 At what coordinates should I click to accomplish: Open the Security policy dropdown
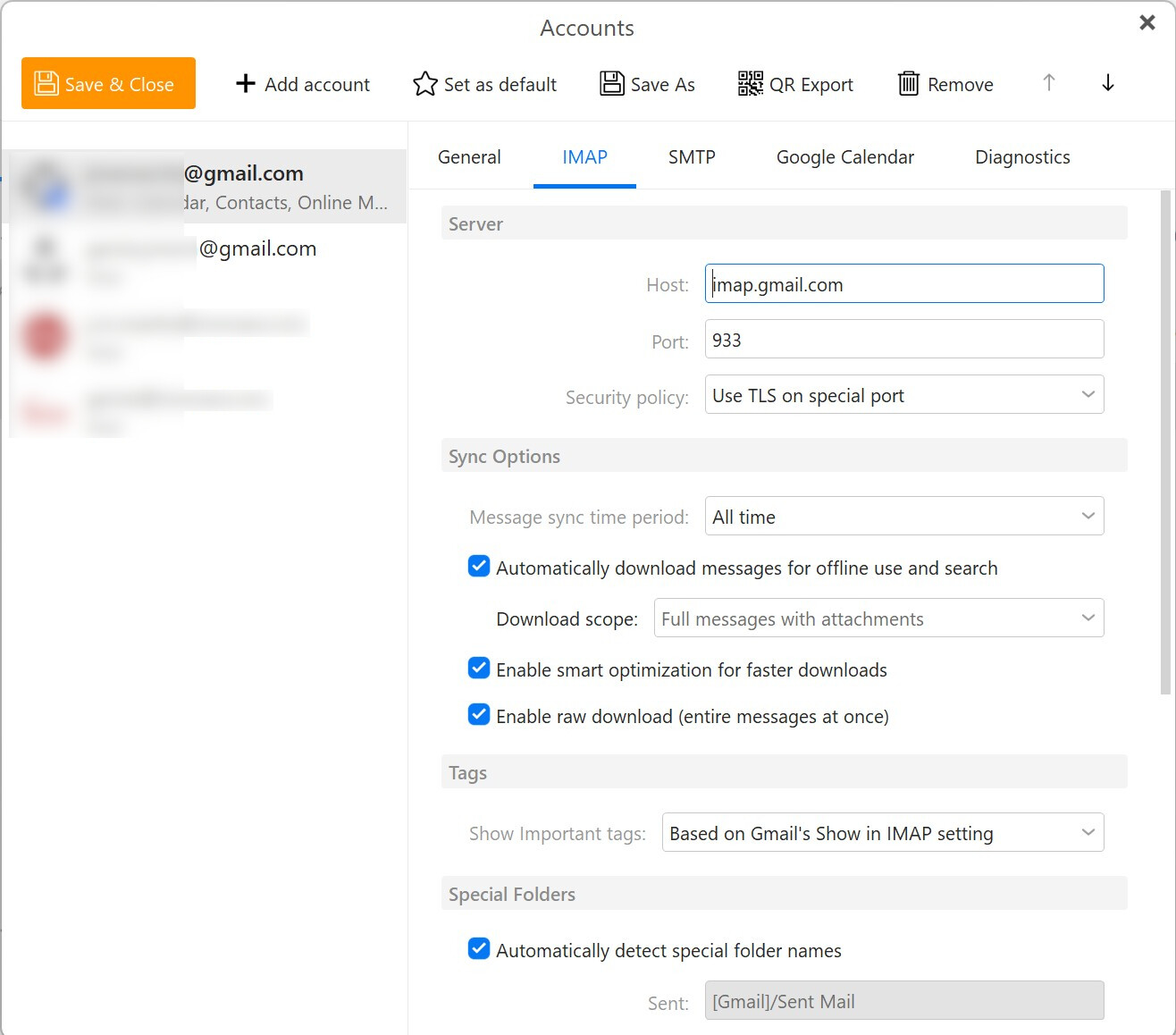point(903,395)
